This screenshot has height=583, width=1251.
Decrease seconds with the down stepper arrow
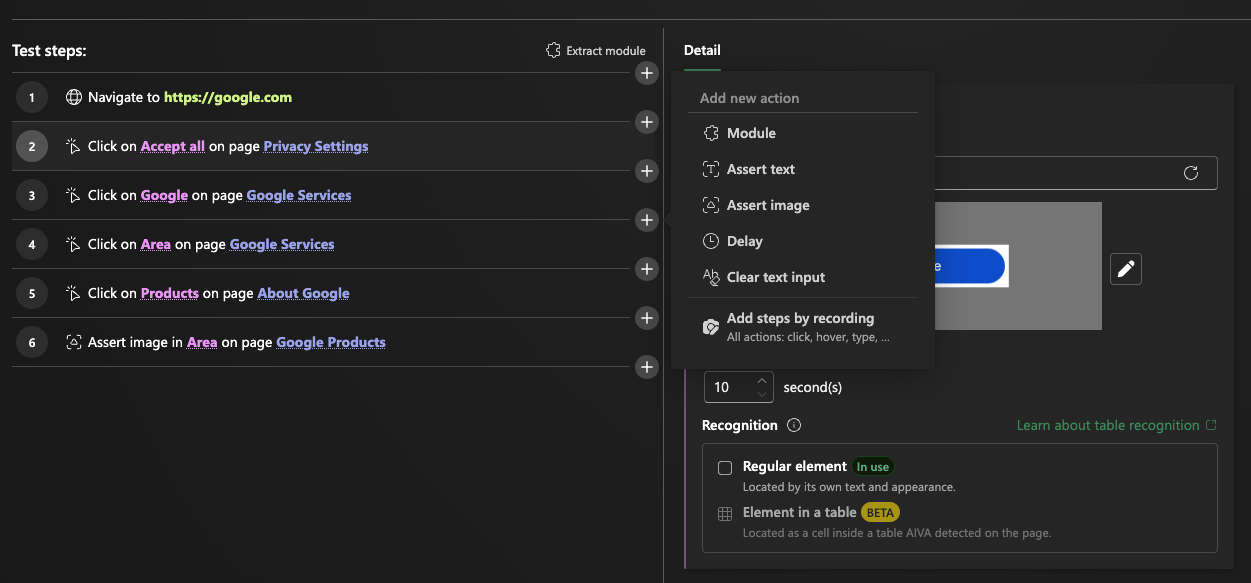(x=762, y=394)
